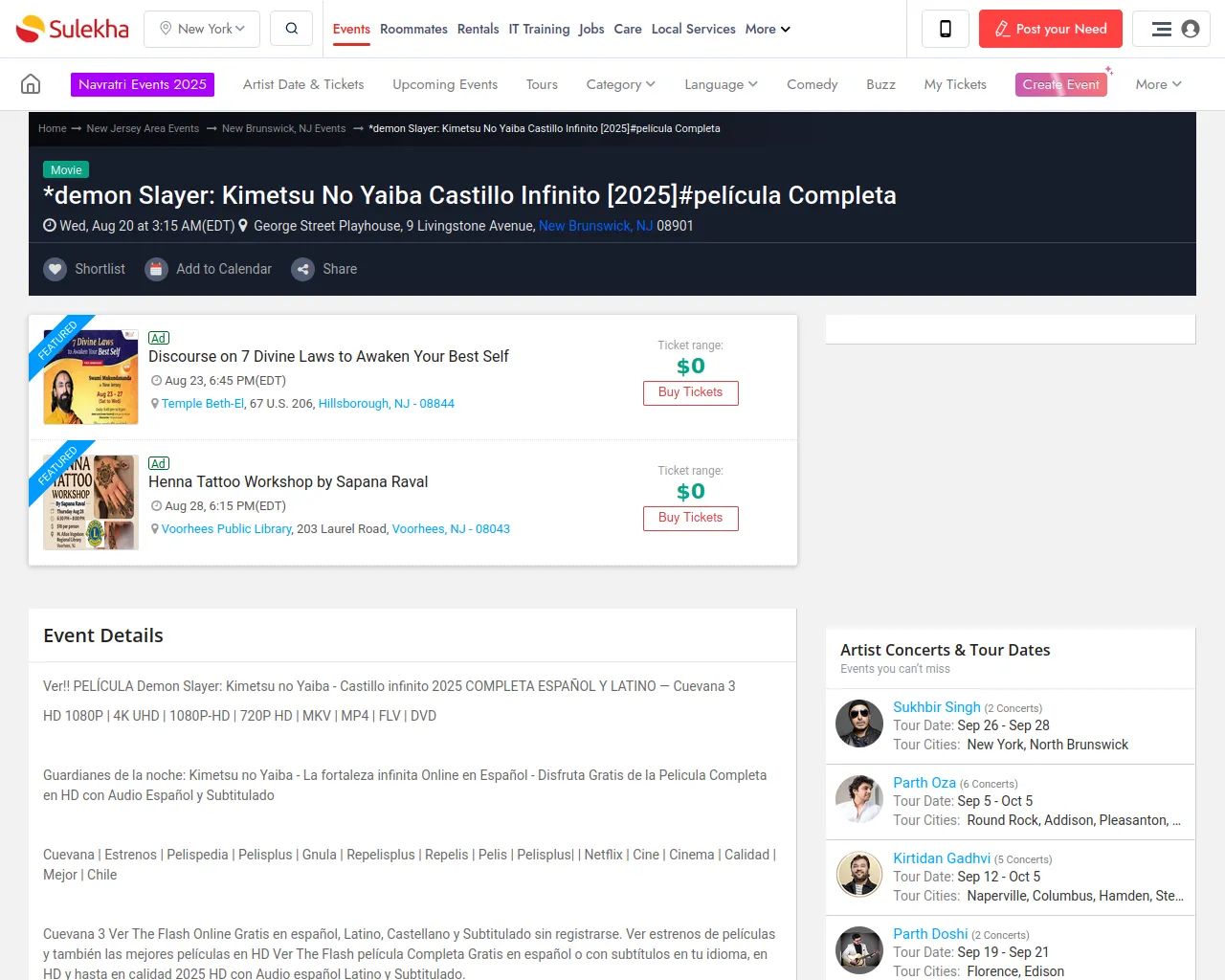Open the Buzz page
This screenshot has width=1225, height=980.
[880, 84]
